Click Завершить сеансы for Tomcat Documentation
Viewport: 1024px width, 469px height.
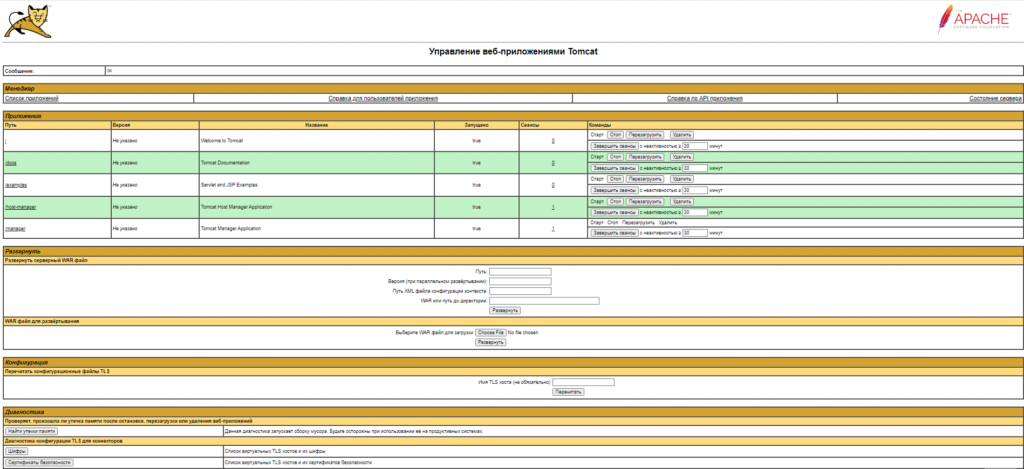pos(614,169)
